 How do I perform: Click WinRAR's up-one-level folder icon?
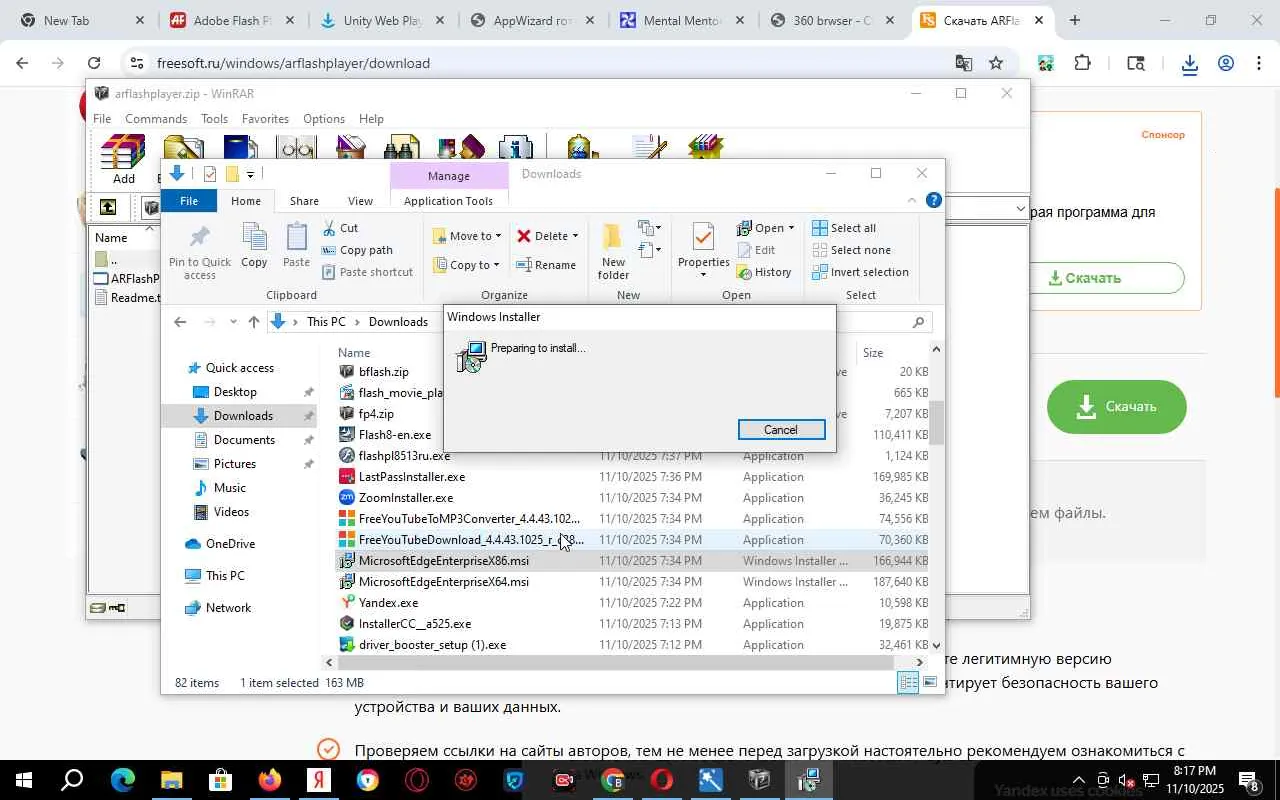tap(108, 208)
